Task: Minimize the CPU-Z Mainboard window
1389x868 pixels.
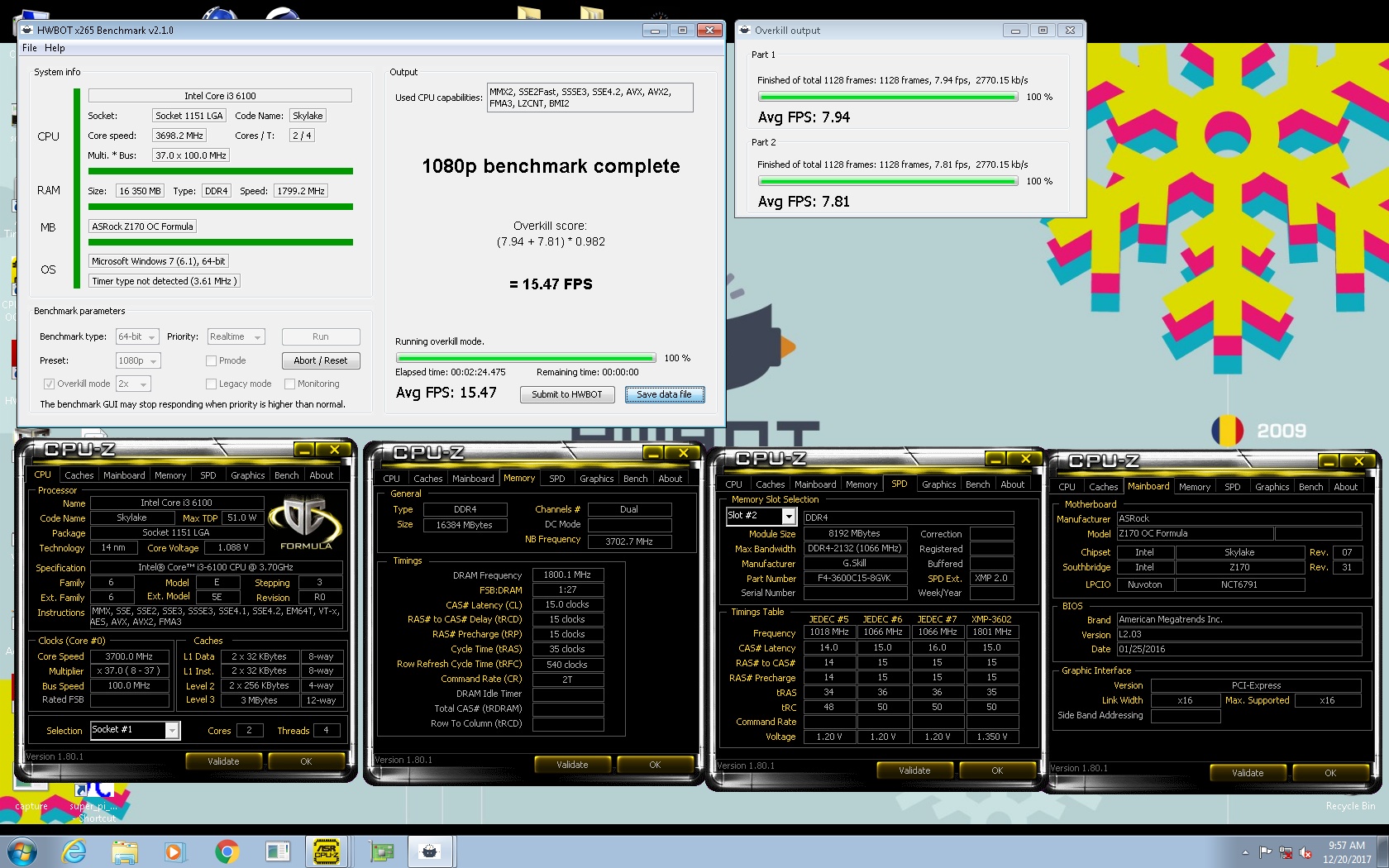Action: (1329, 461)
